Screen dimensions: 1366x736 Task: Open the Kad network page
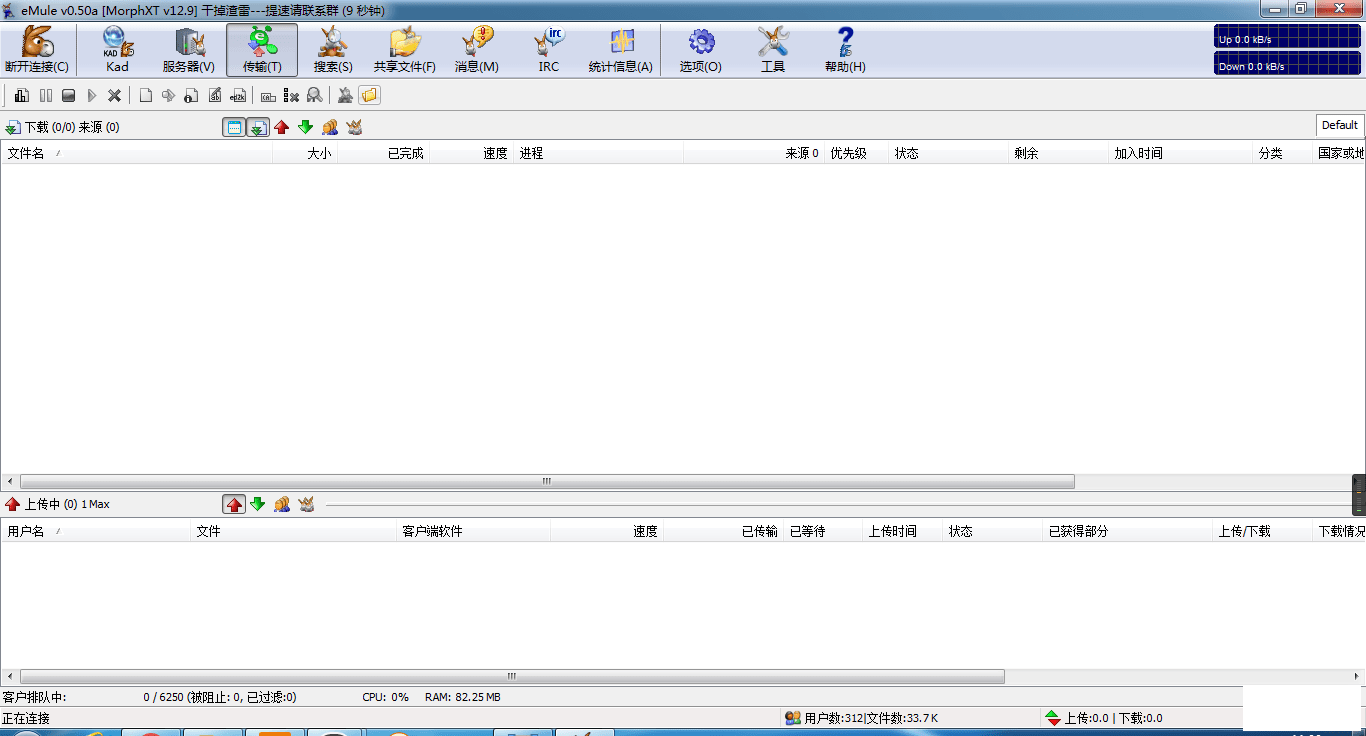[118, 50]
